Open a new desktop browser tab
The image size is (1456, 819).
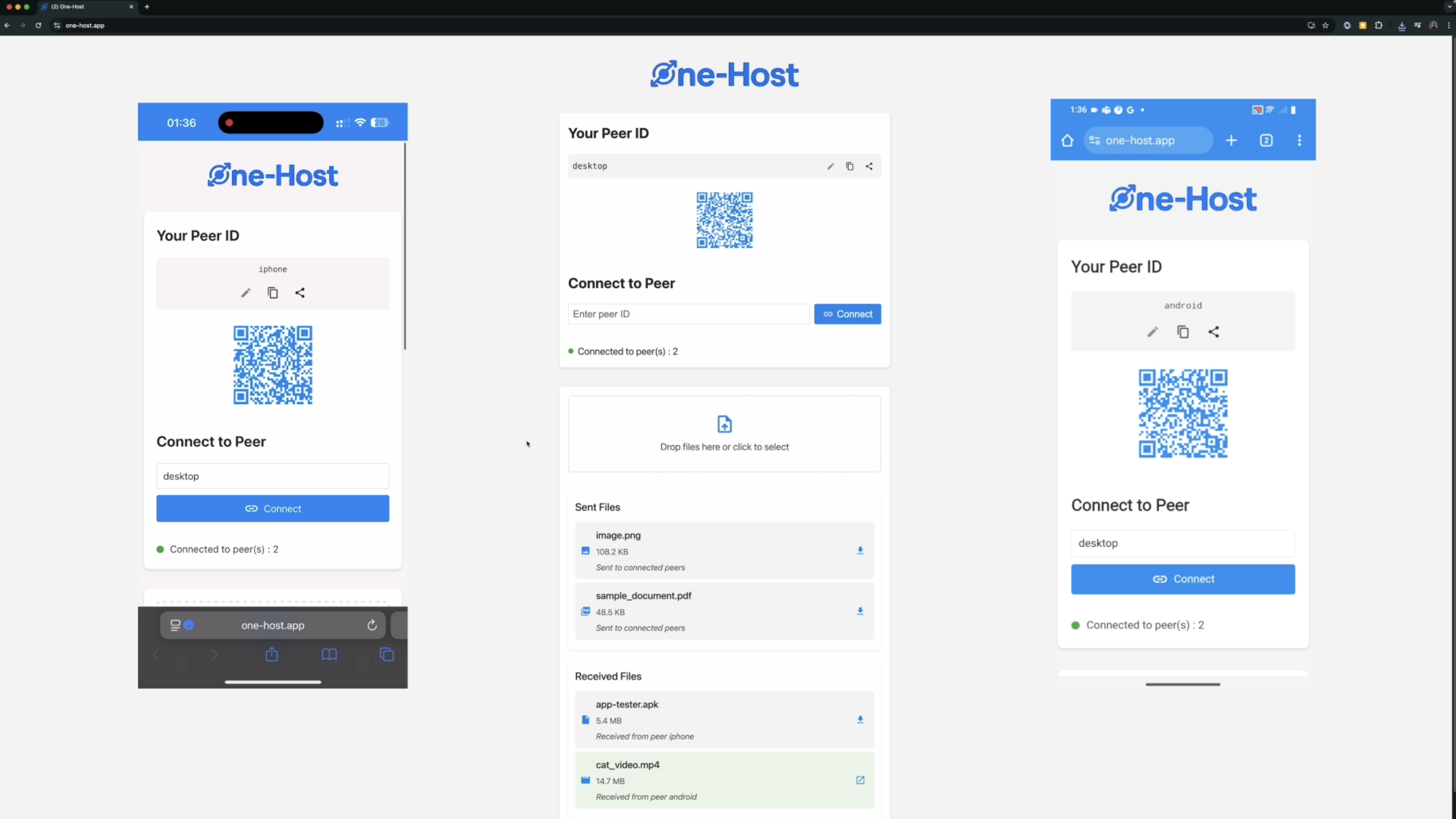click(x=147, y=7)
